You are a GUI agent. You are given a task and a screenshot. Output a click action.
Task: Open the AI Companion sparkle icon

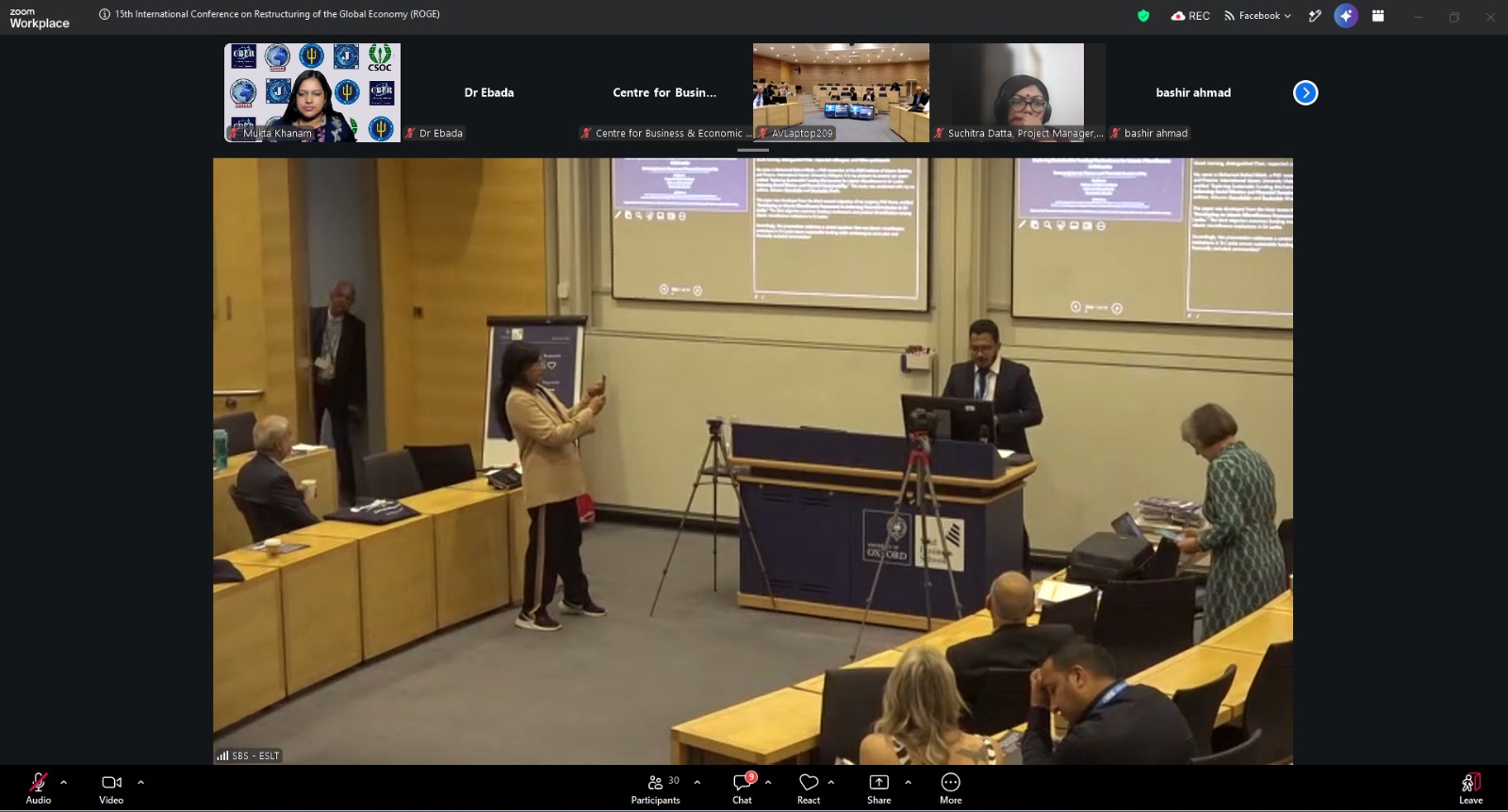click(1346, 15)
